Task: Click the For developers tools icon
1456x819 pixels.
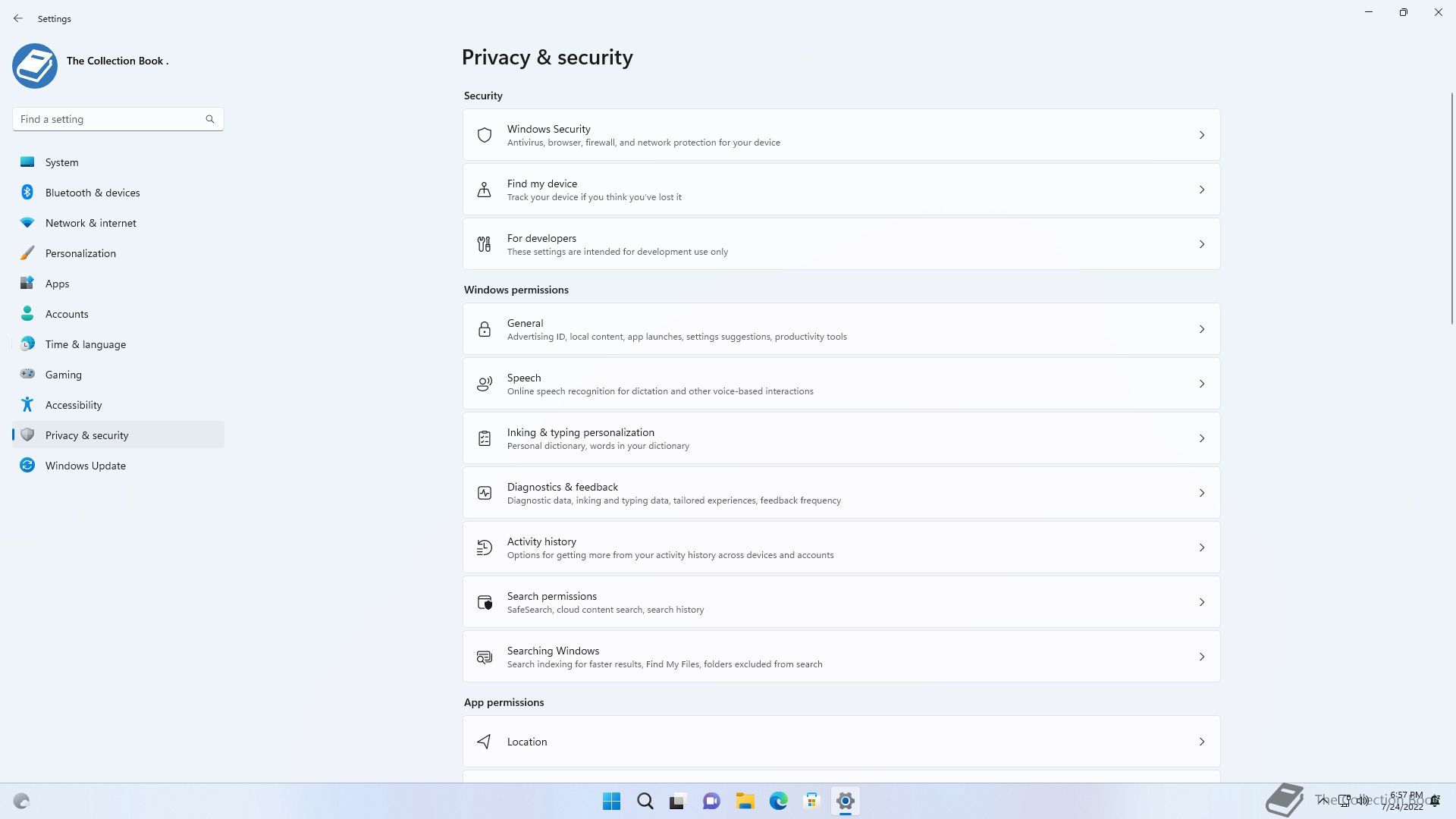Action: [485, 244]
